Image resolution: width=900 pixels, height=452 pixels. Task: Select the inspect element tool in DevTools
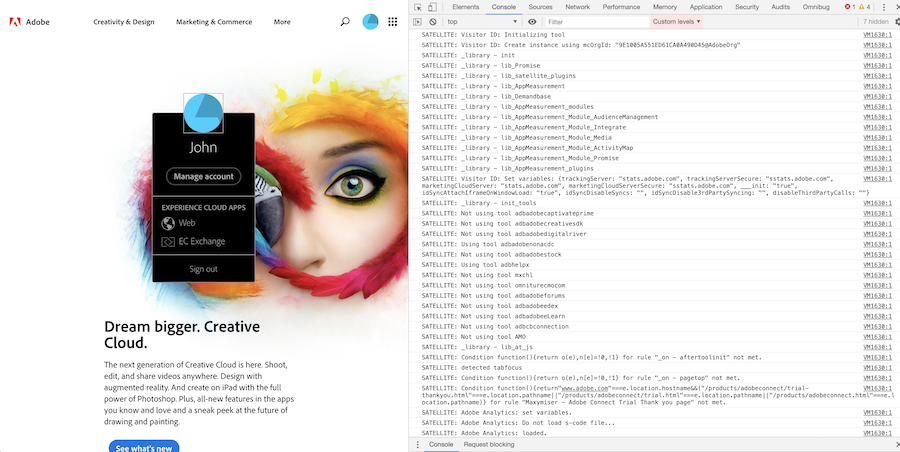pyautogui.click(x=418, y=7)
